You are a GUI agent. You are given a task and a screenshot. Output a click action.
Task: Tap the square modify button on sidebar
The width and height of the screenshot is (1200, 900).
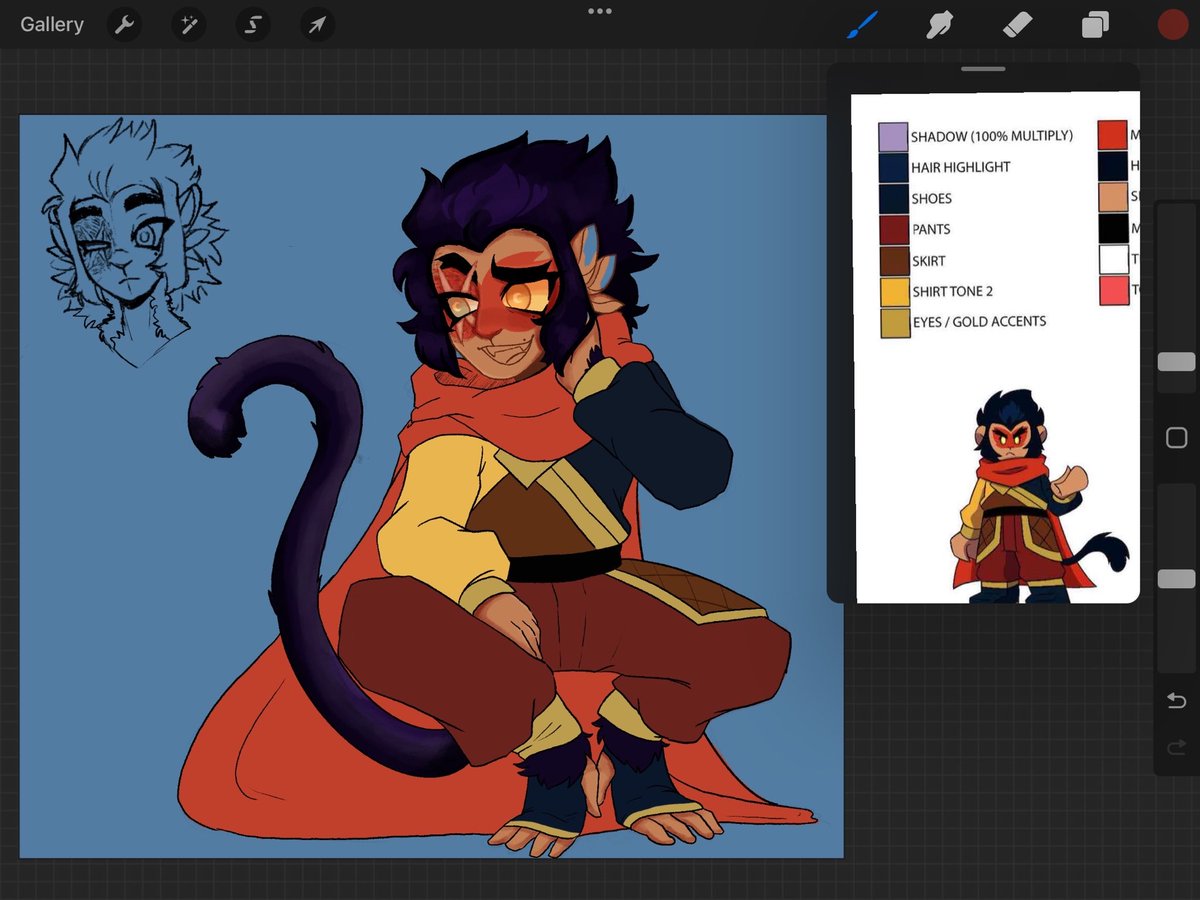(x=1176, y=438)
